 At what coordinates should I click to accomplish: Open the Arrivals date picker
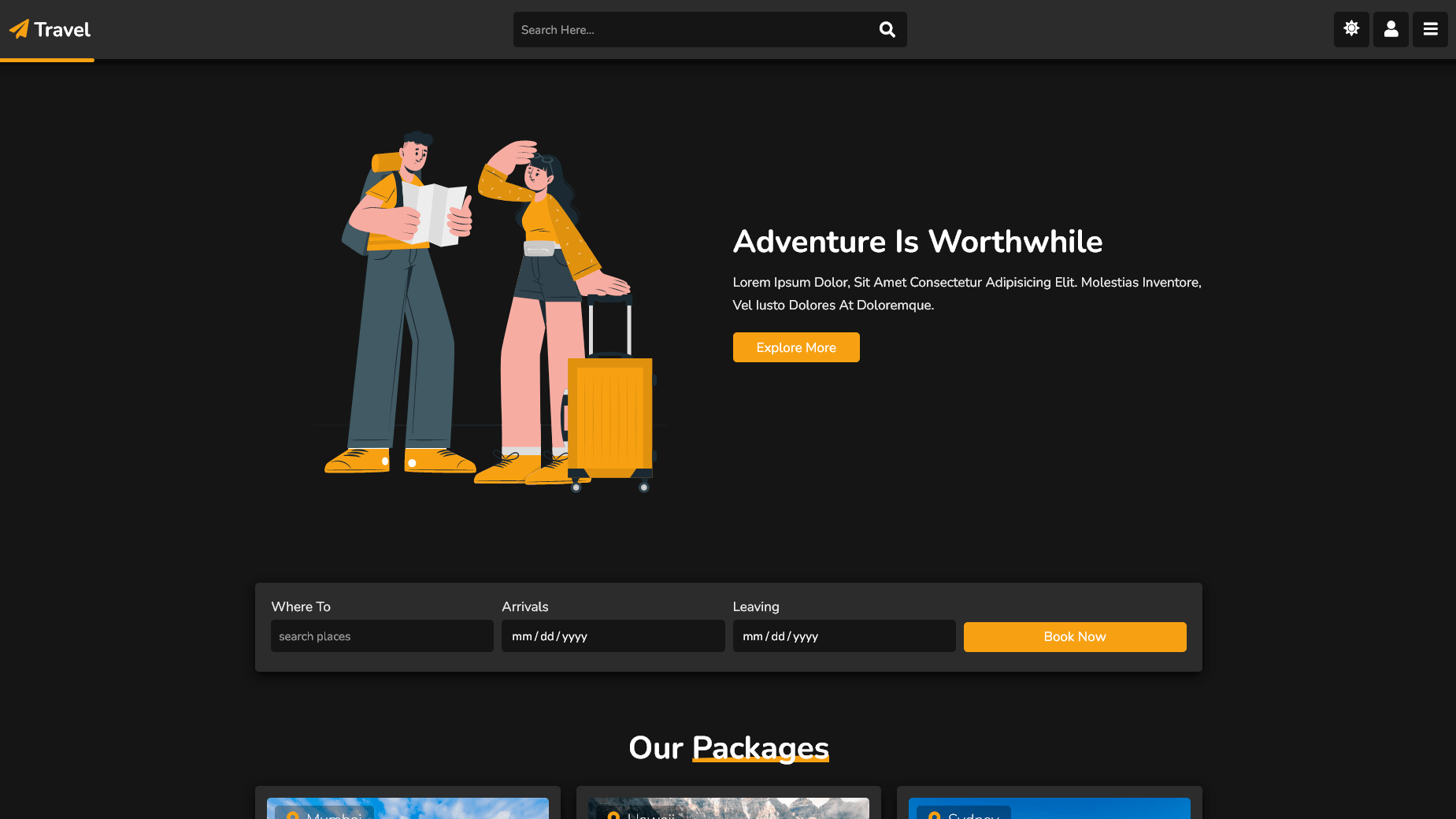click(613, 636)
